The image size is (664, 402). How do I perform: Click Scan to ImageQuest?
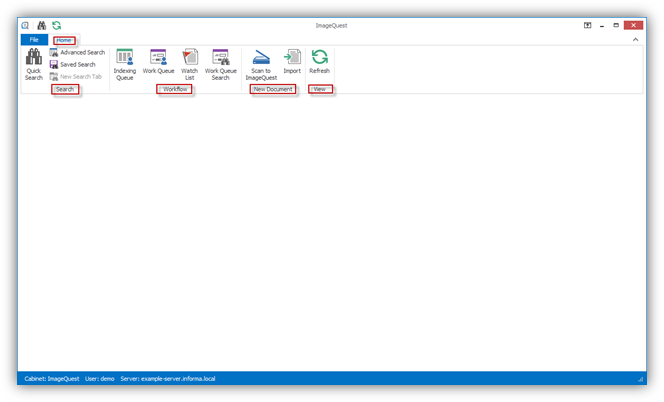coord(261,64)
